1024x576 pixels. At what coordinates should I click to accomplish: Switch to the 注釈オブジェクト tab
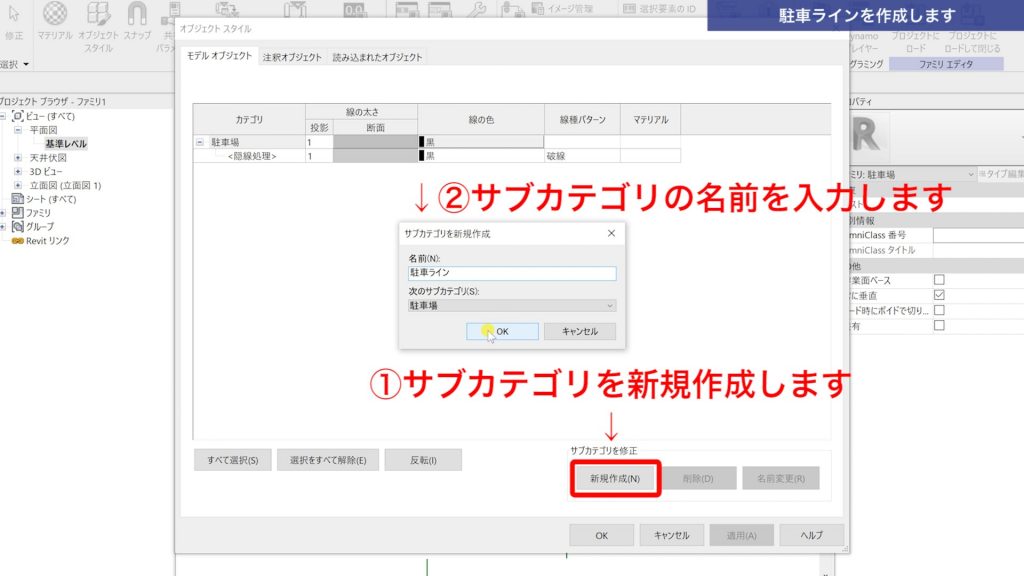292,58
